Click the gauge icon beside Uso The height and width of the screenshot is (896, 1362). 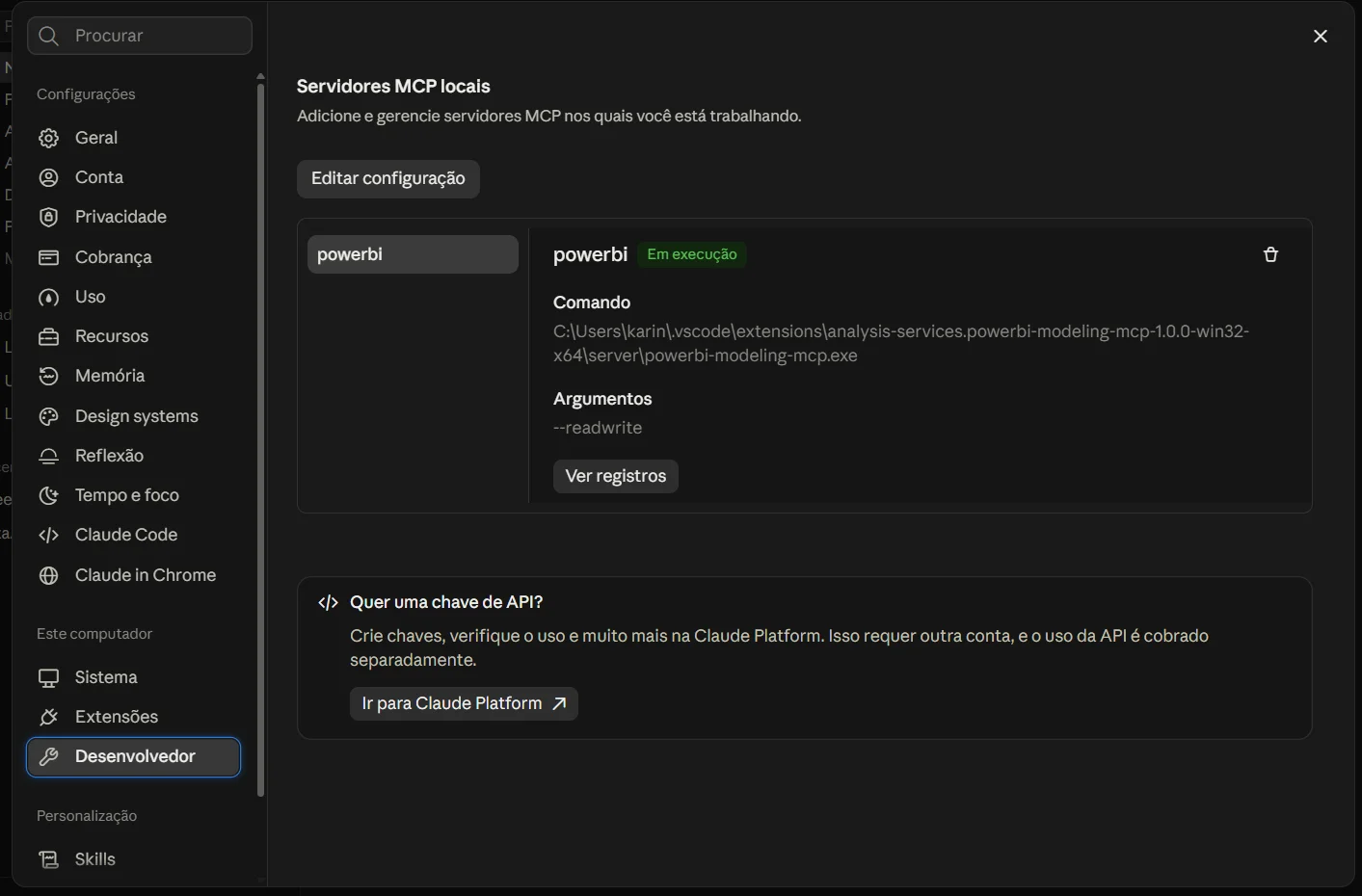coord(48,297)
